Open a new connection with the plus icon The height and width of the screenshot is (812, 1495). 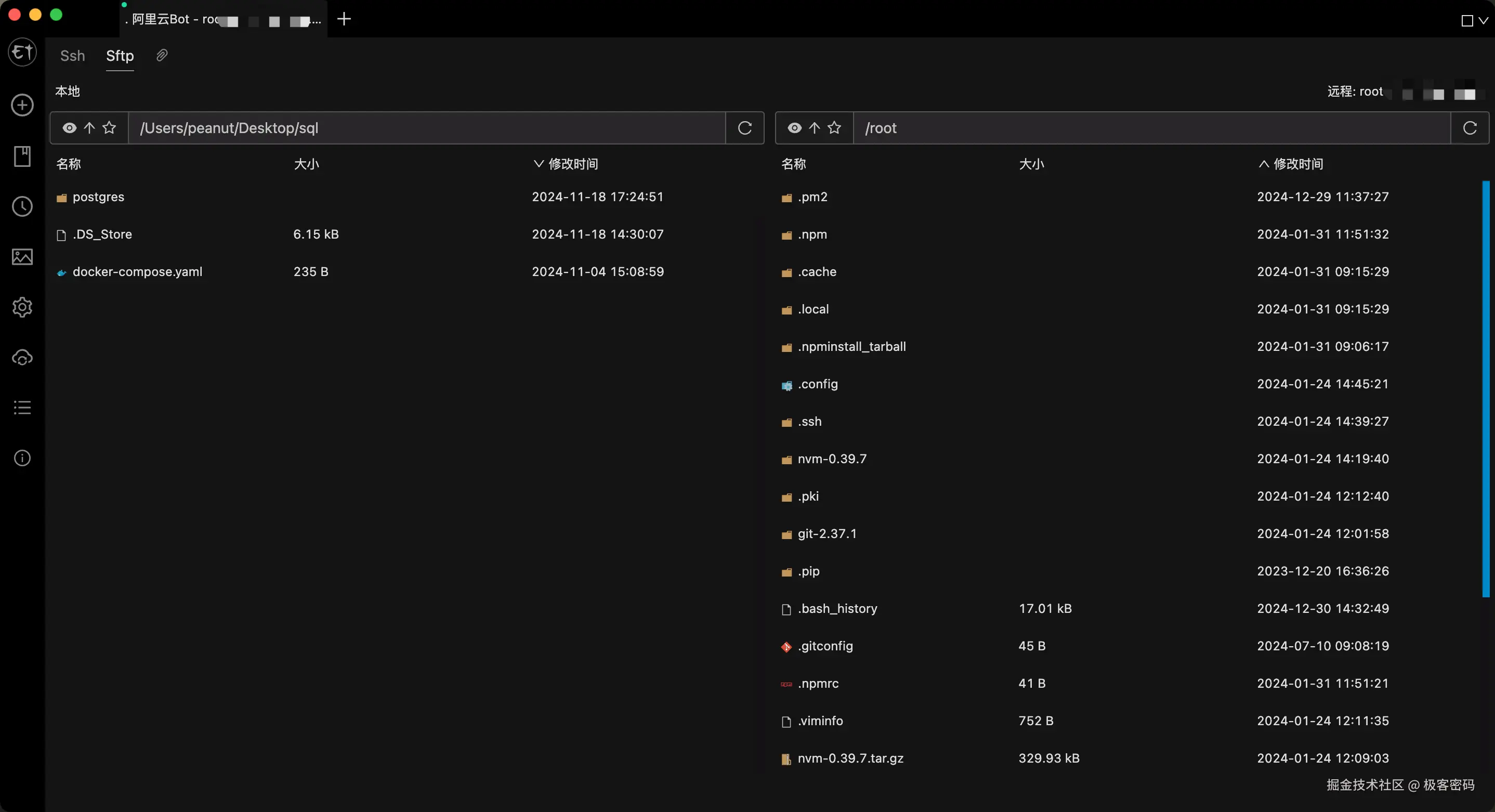click(x=21, y=105)
